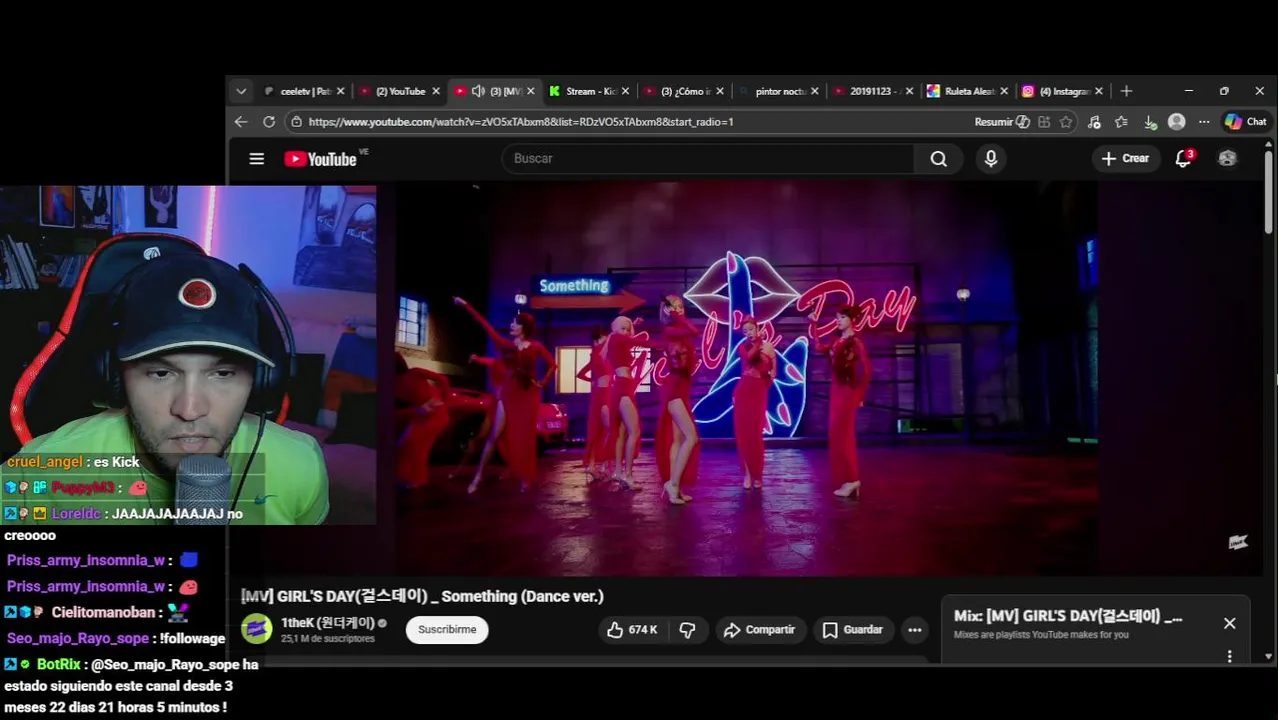Image resolution: width=1278 pixels, height=720 pixels.
Task: Open YouTube notifications bell
Action: 1184,159
